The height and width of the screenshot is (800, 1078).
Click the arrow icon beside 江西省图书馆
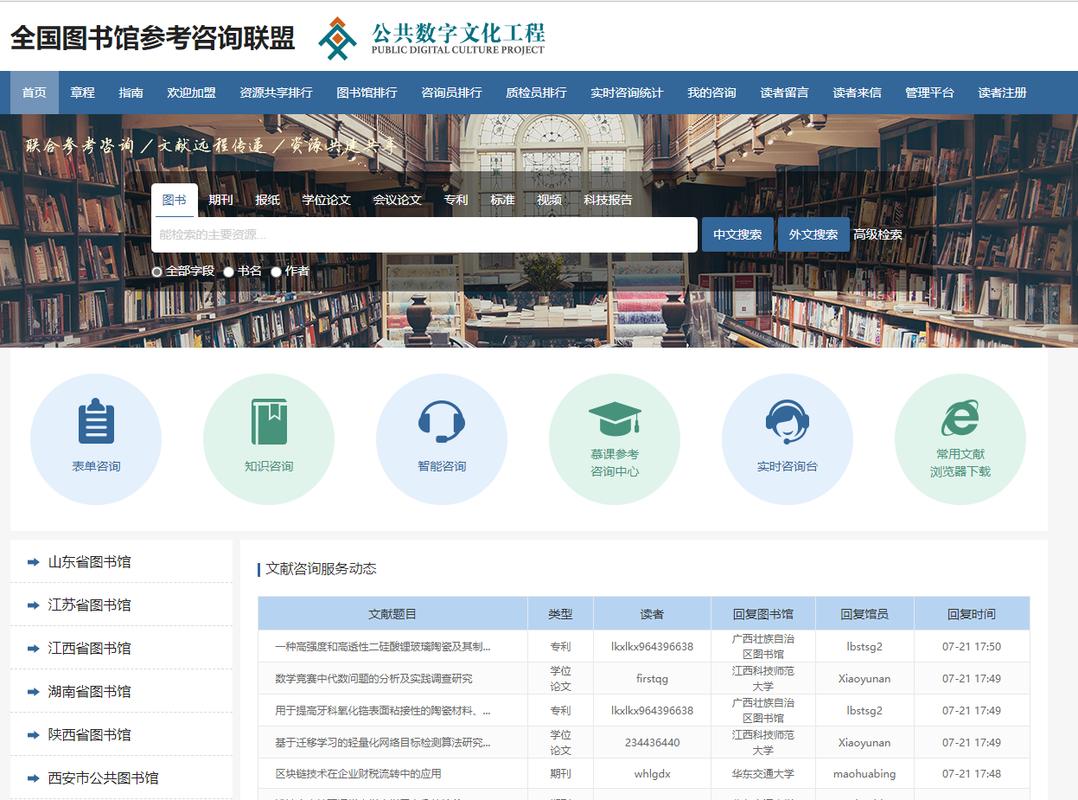pos(33,649)
